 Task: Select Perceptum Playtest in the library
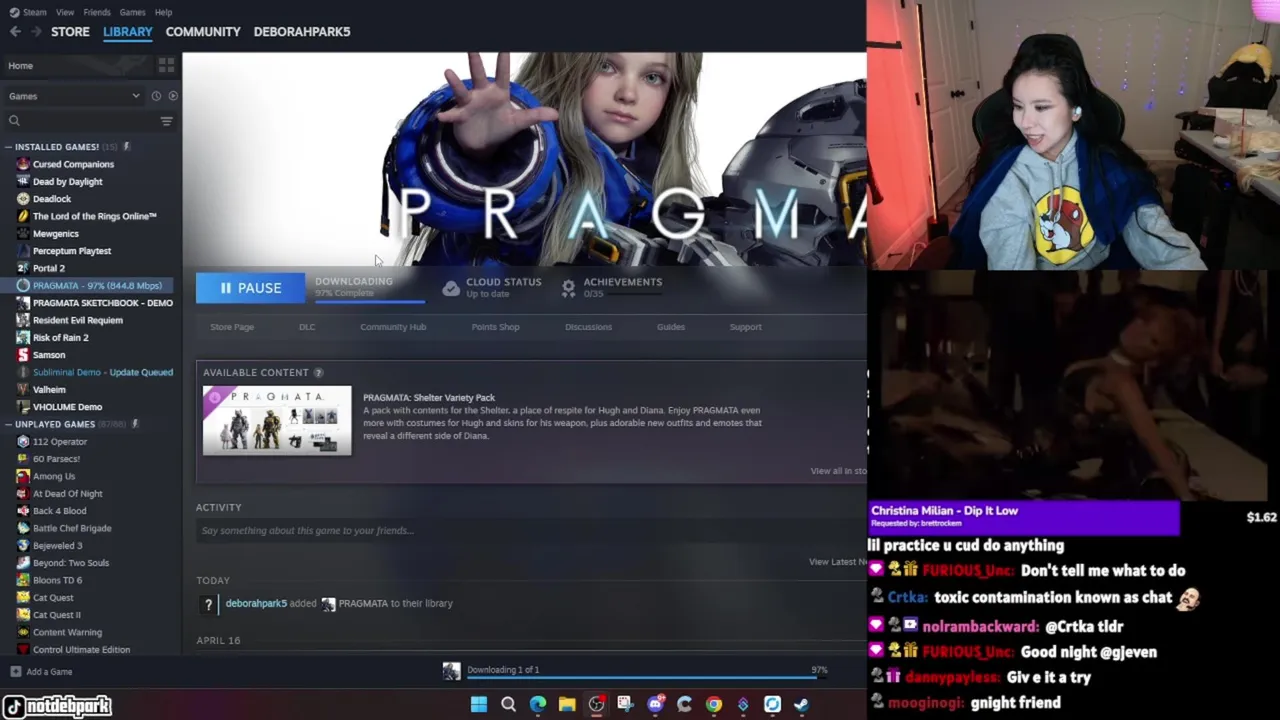72,251
